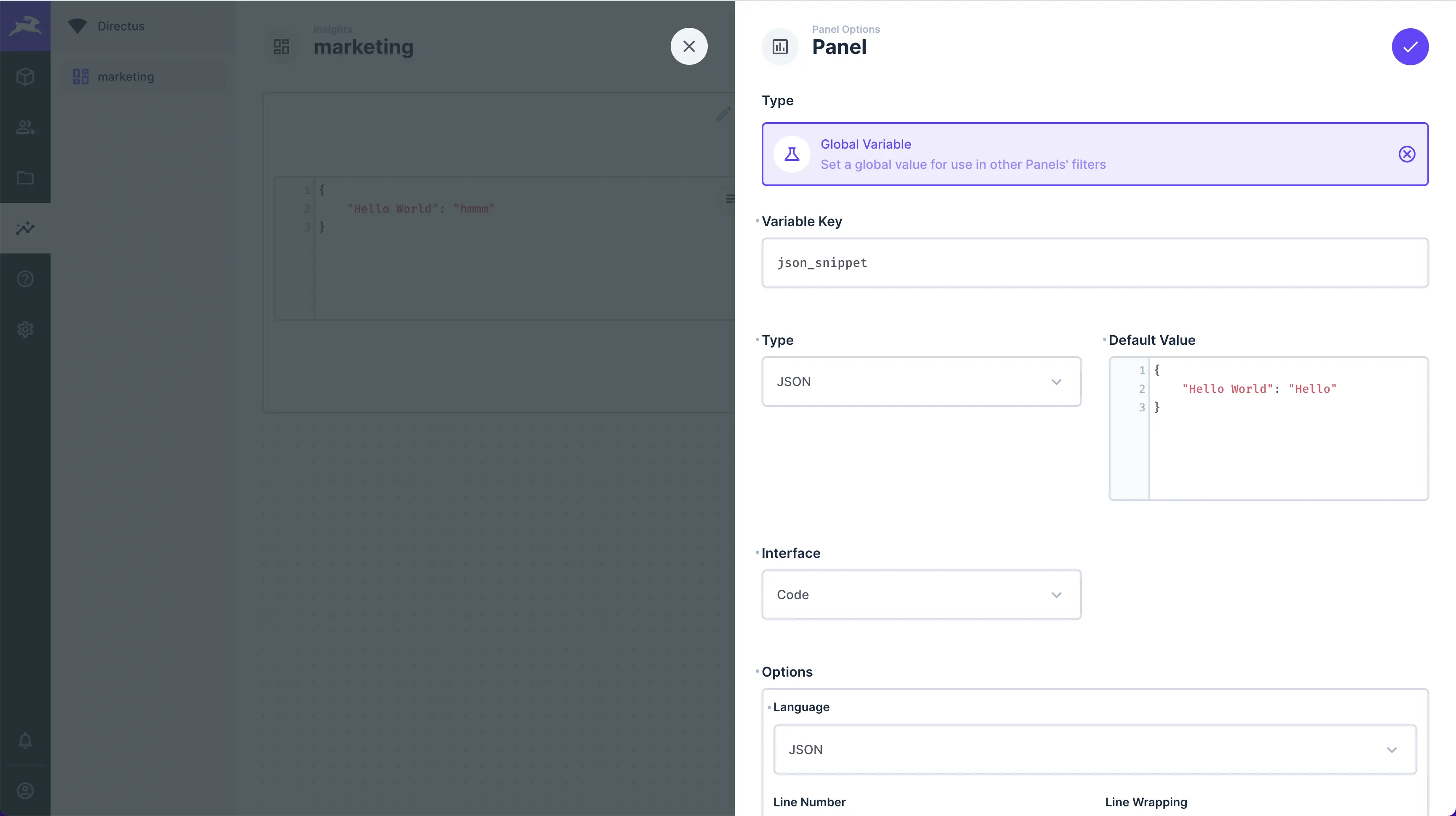Open the user profile icon
Image resolution: width=1456 pixels, height=816 pixels.
pos(25,791)
